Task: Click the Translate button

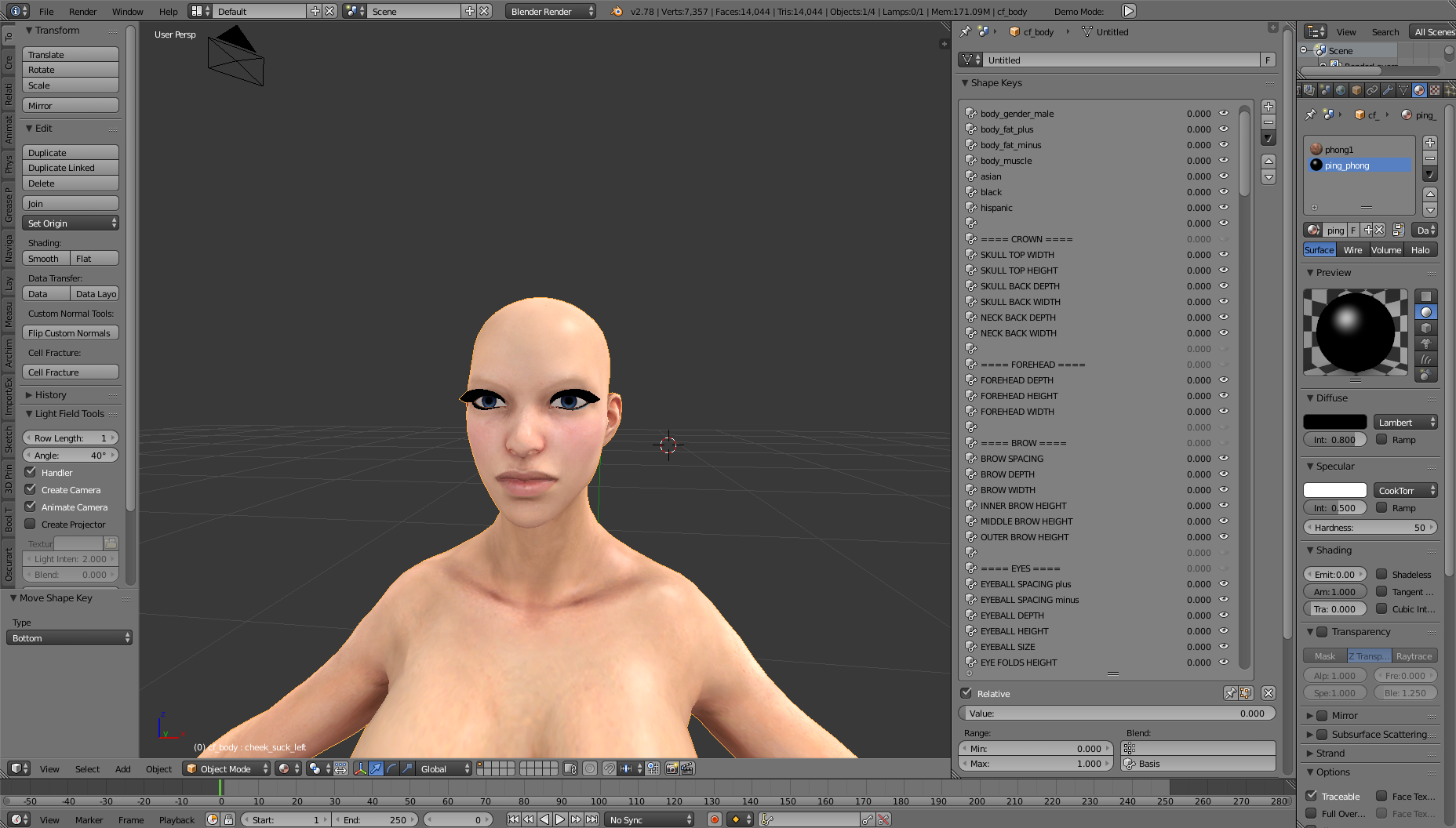Action: click(71, 54)
